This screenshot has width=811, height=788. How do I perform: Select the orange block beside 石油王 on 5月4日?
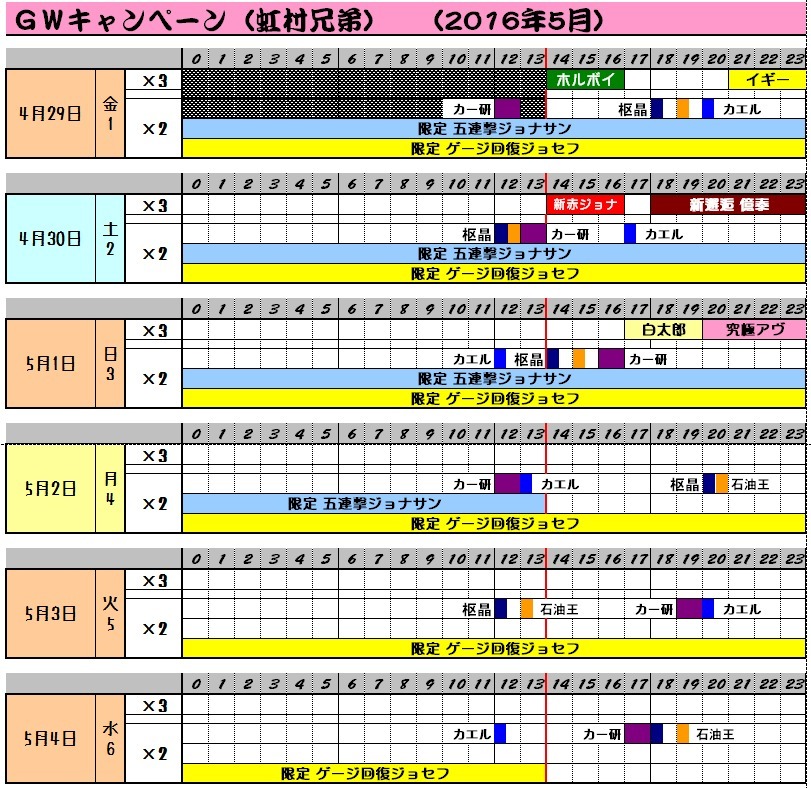(x=683, y=734)
